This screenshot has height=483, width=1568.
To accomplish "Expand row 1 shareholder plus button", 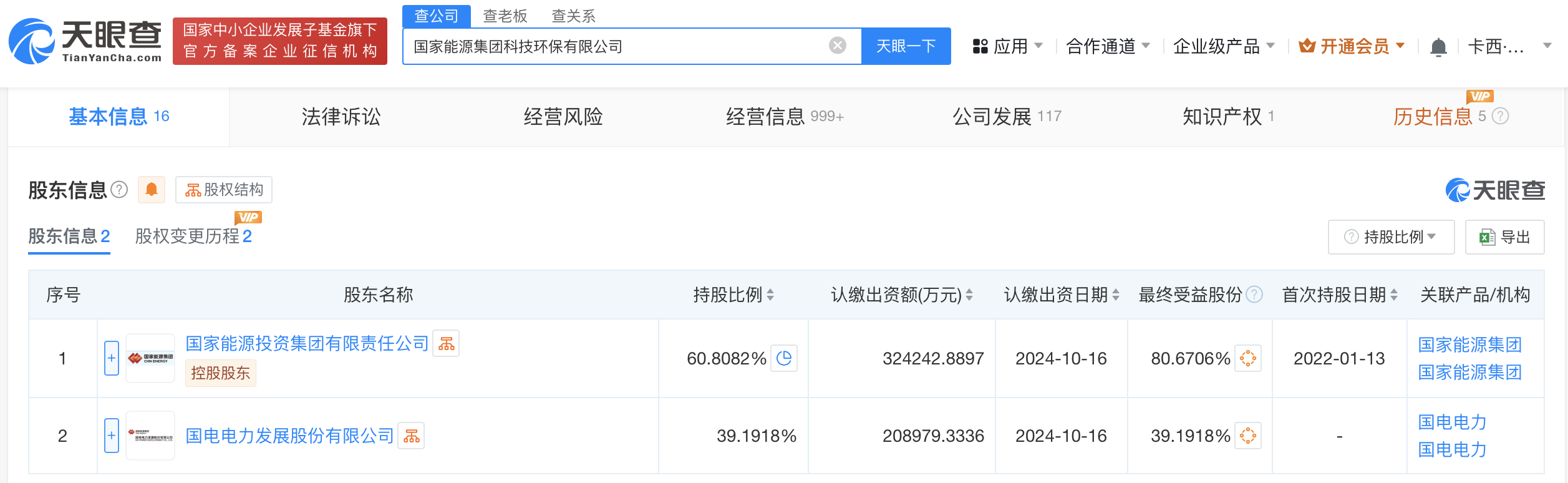I will click(112, 359).
